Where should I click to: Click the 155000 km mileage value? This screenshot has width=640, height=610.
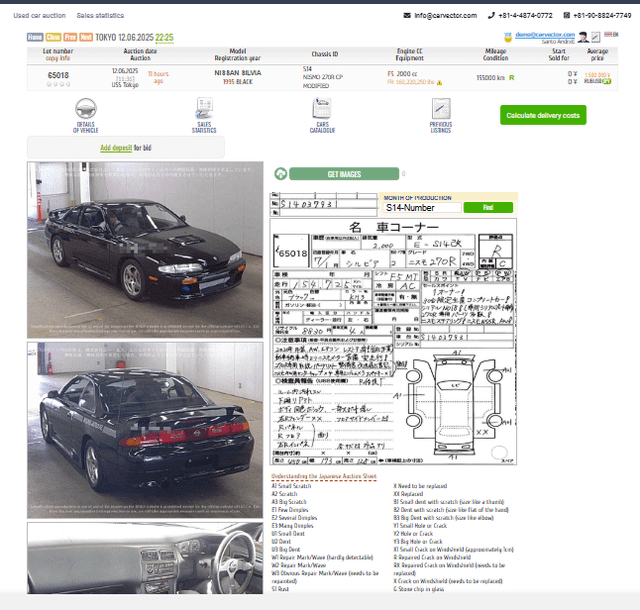click(x=491, y=78)
